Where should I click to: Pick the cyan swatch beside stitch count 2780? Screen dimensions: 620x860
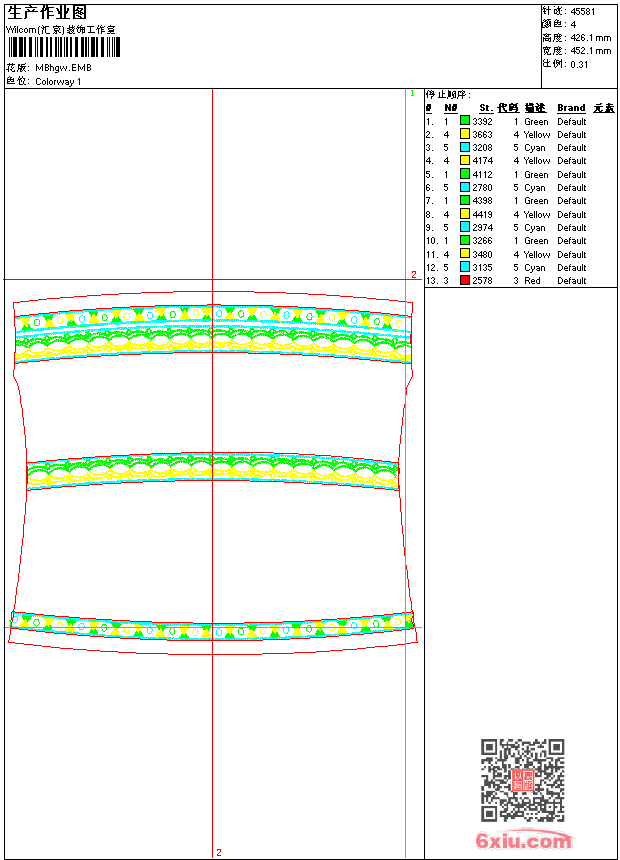point(465,187)
